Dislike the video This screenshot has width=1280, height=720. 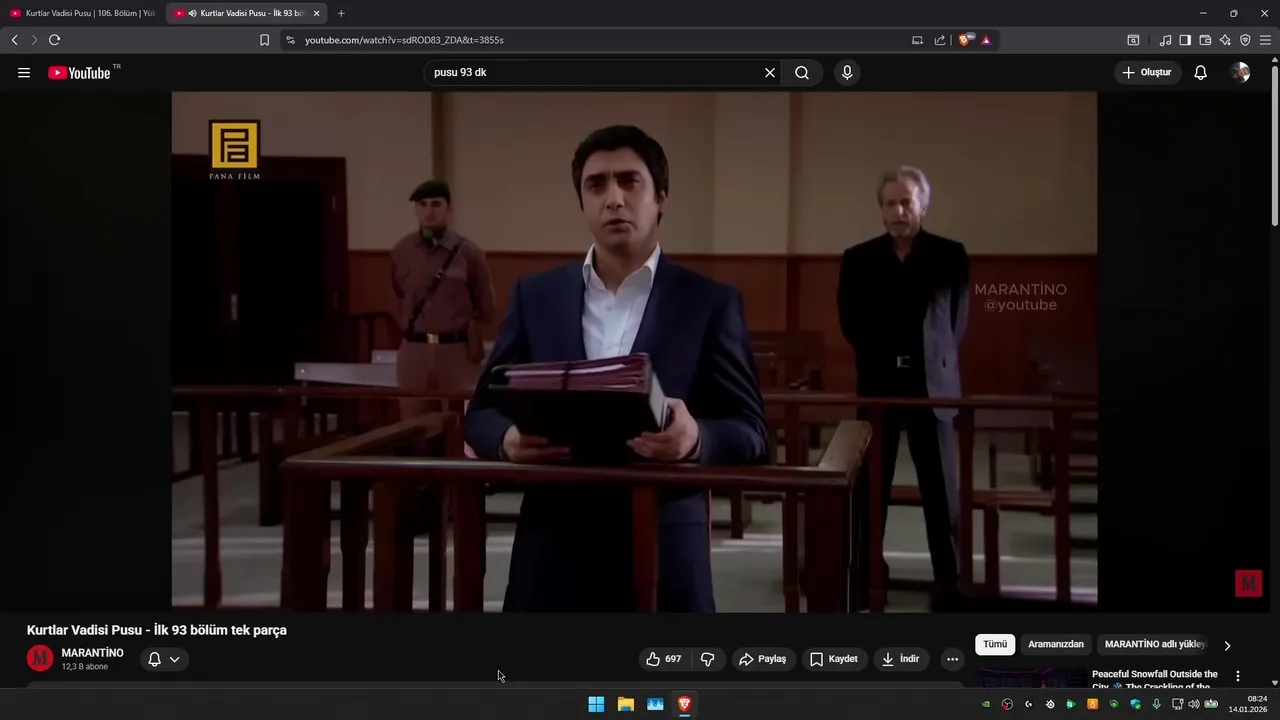point(708,659)
